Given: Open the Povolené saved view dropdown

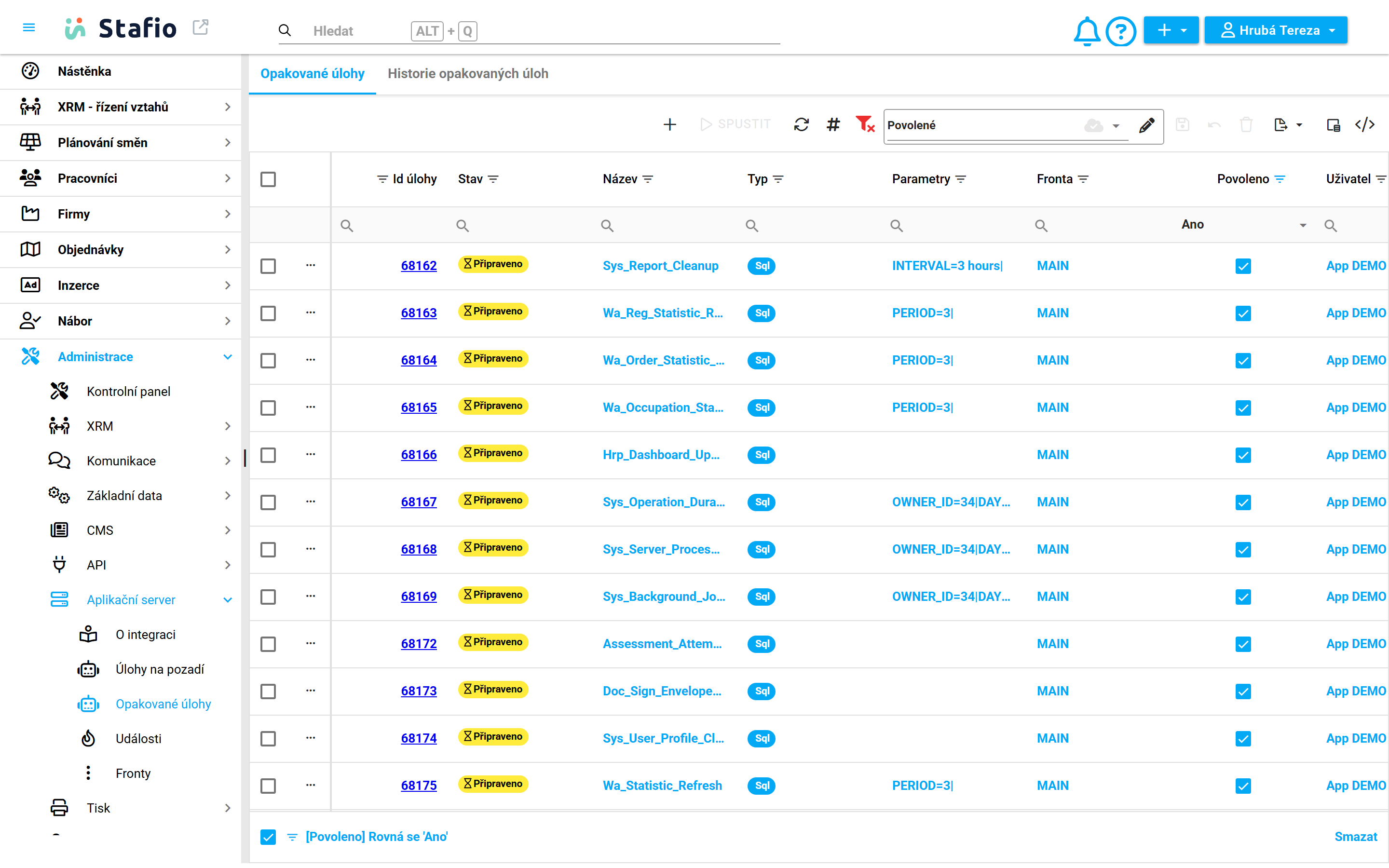Looking at the screenshot, I should [x=1115, y=126].
